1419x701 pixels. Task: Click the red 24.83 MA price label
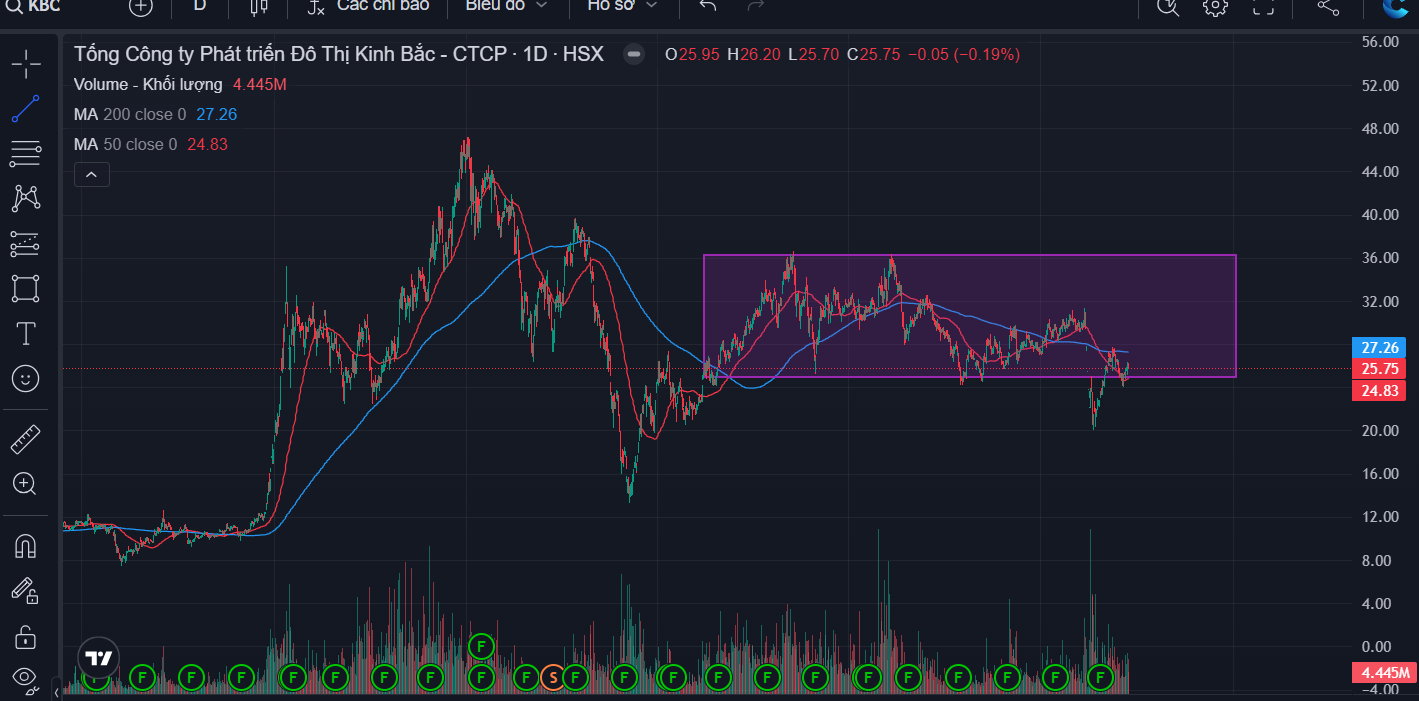pos(1380,390)
